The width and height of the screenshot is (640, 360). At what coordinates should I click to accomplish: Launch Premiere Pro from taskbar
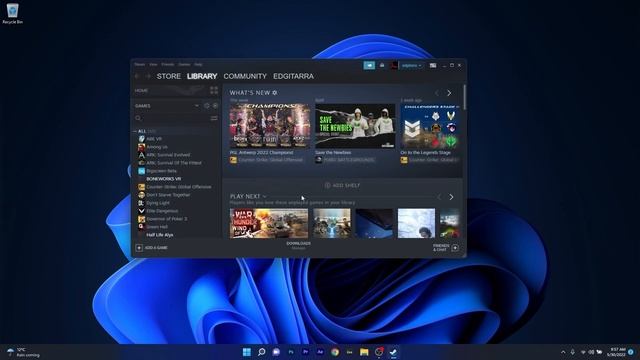tap(305, 352)
